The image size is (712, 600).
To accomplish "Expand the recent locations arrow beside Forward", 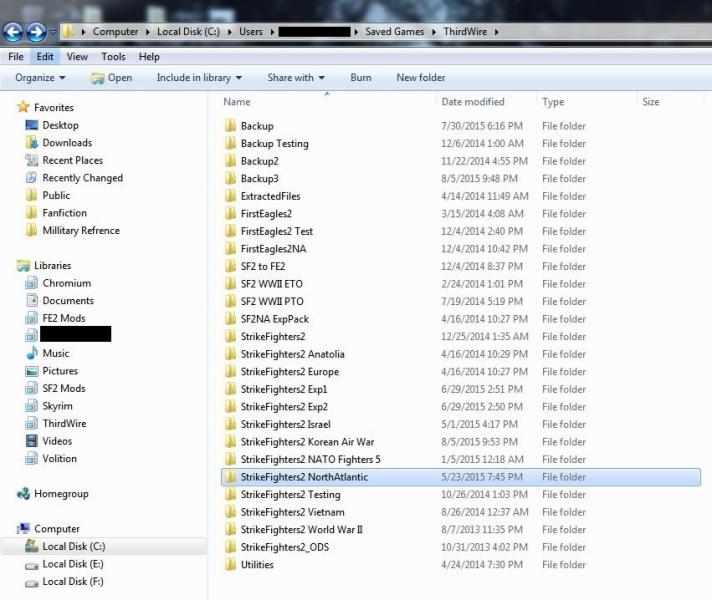I will pyautogui.click(x=53, y=32).
